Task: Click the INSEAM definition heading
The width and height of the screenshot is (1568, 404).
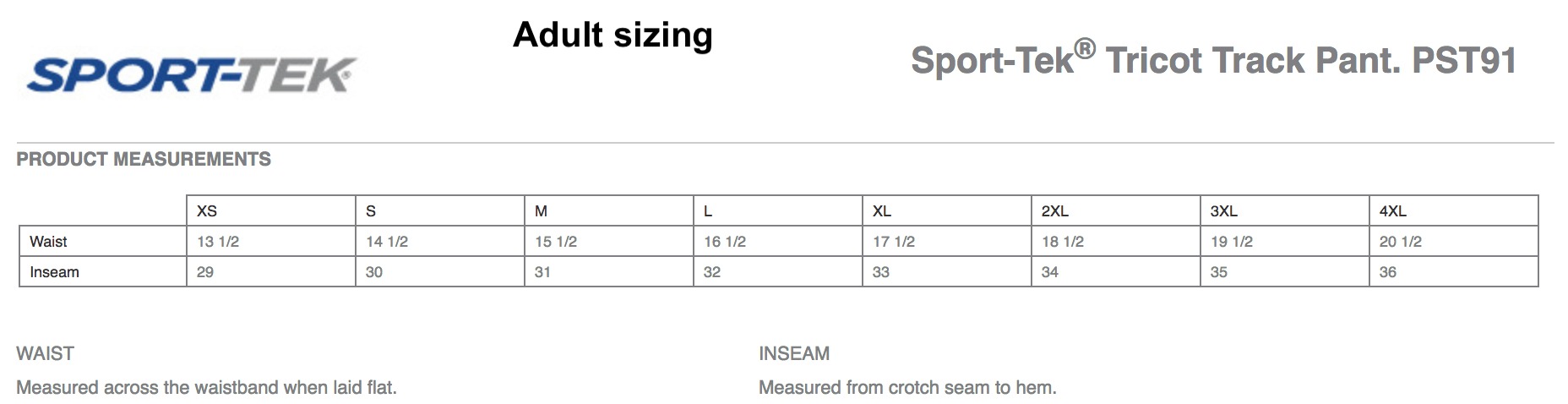Action: tap(794, 353)
